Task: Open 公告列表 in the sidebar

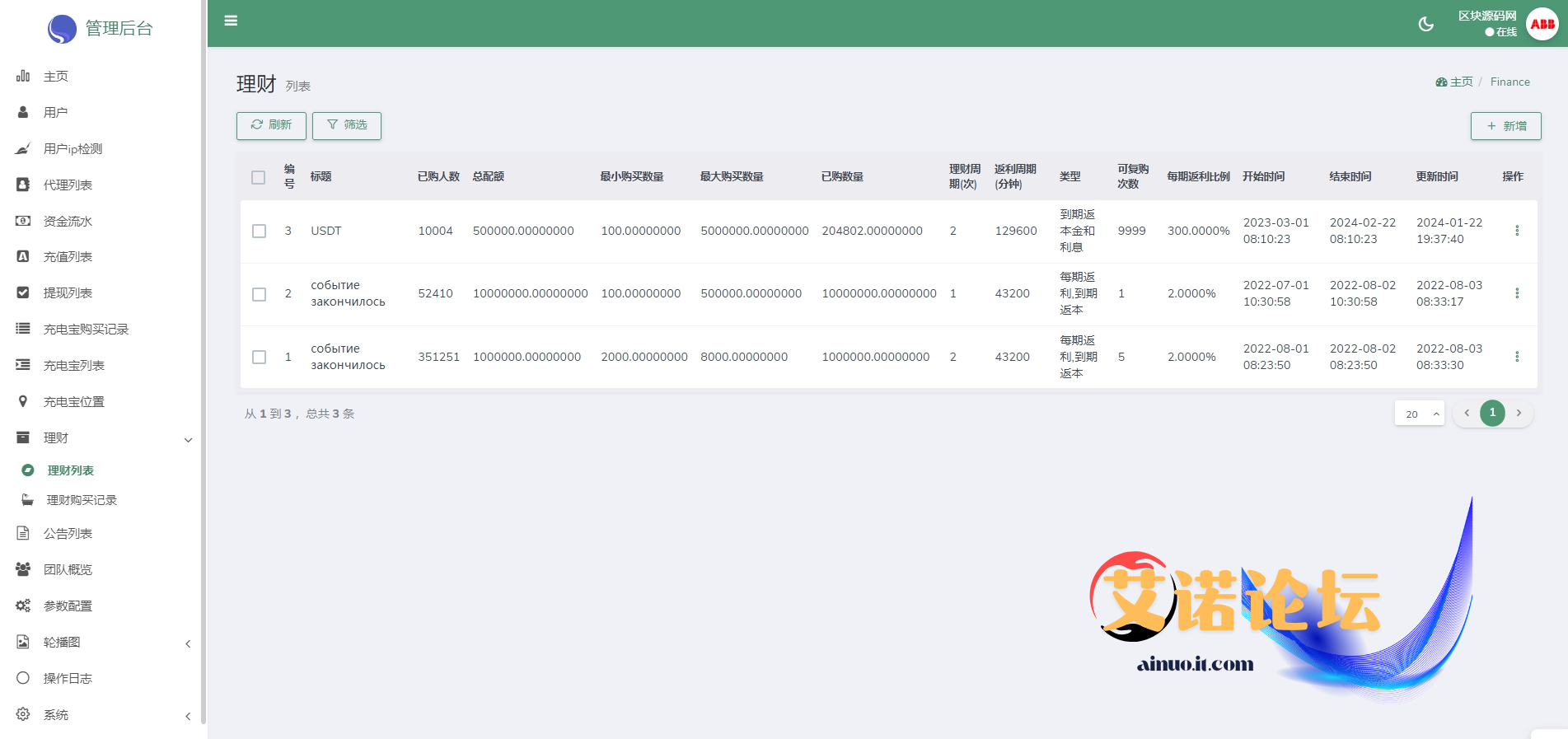Action: pos(68,533)
